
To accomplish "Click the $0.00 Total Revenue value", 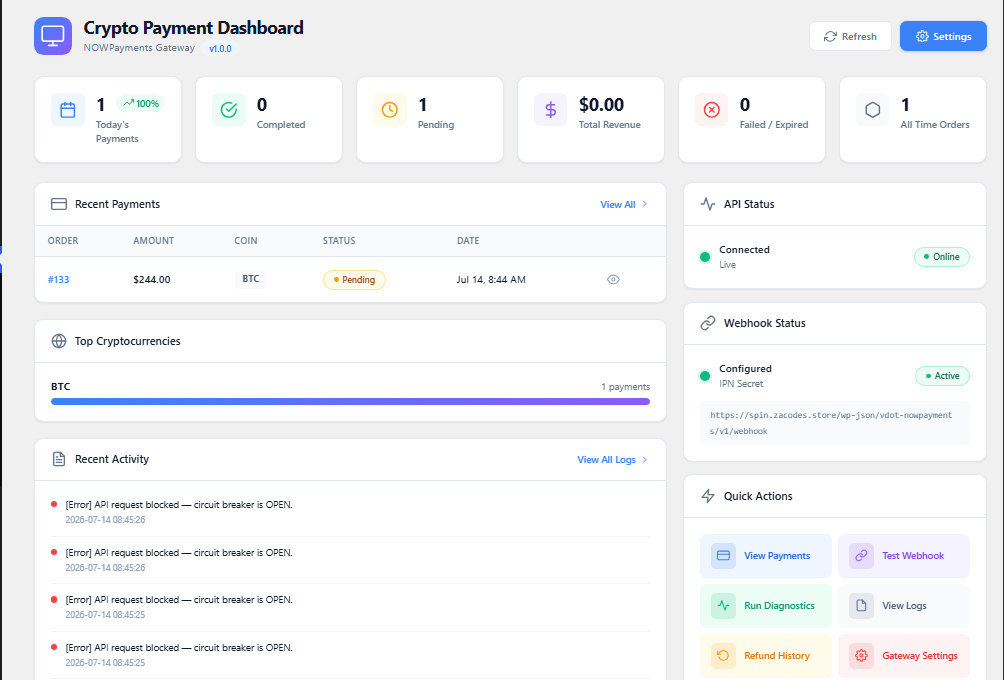I will pos(601,104).
